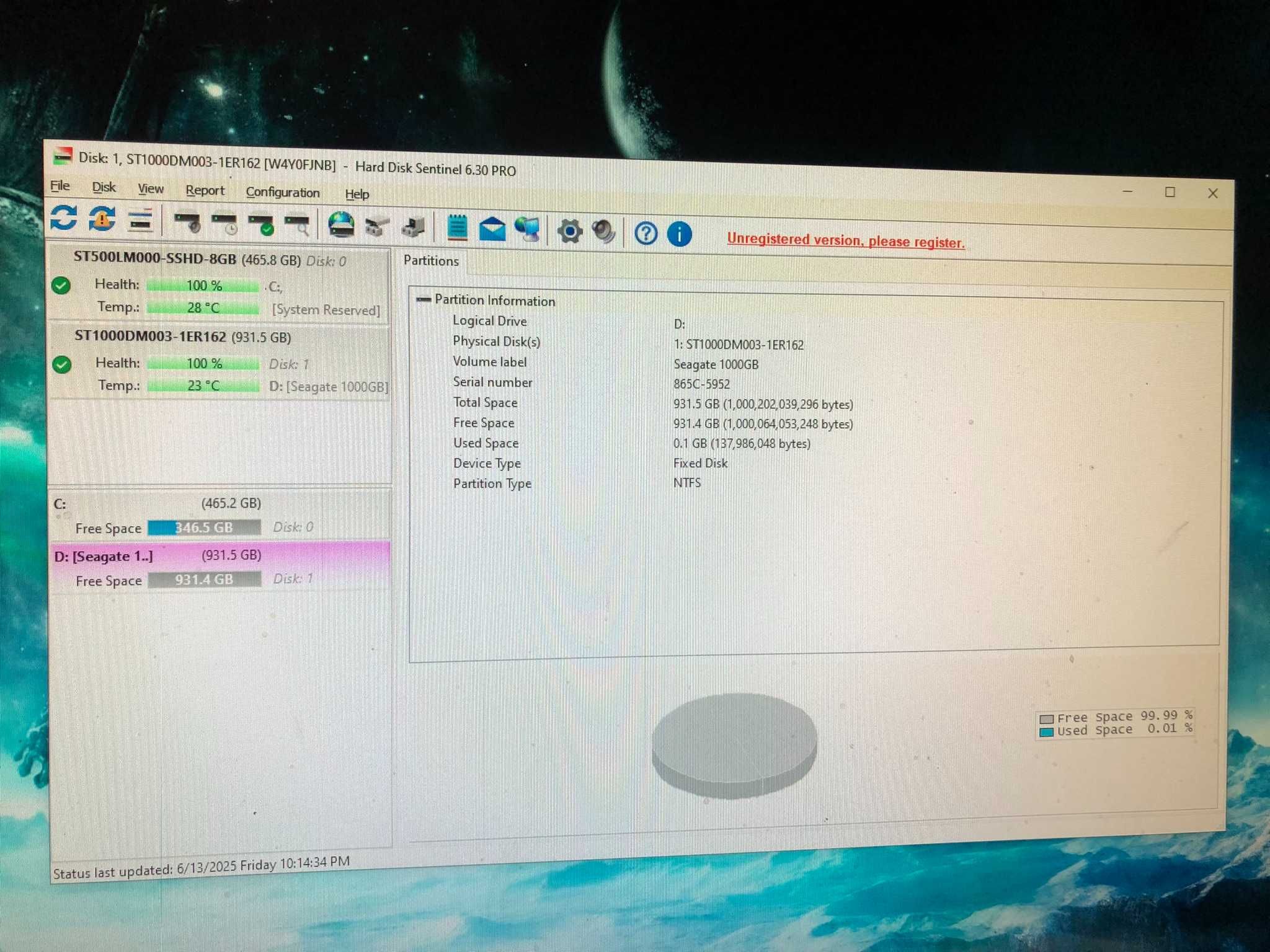1270x952 pixels.
Task: Click the Status last updated text
Action: coord(202,867)
